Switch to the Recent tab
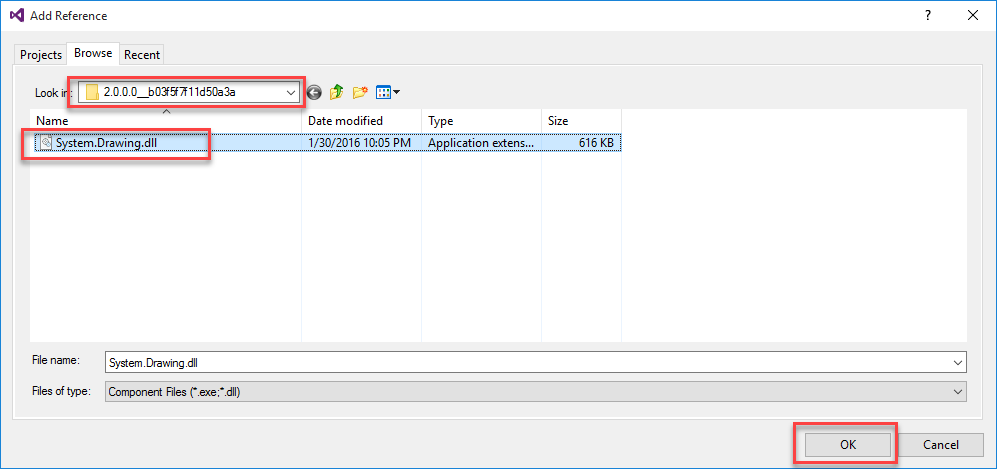This screenshot has height=469, width=997. coord(142,55)
